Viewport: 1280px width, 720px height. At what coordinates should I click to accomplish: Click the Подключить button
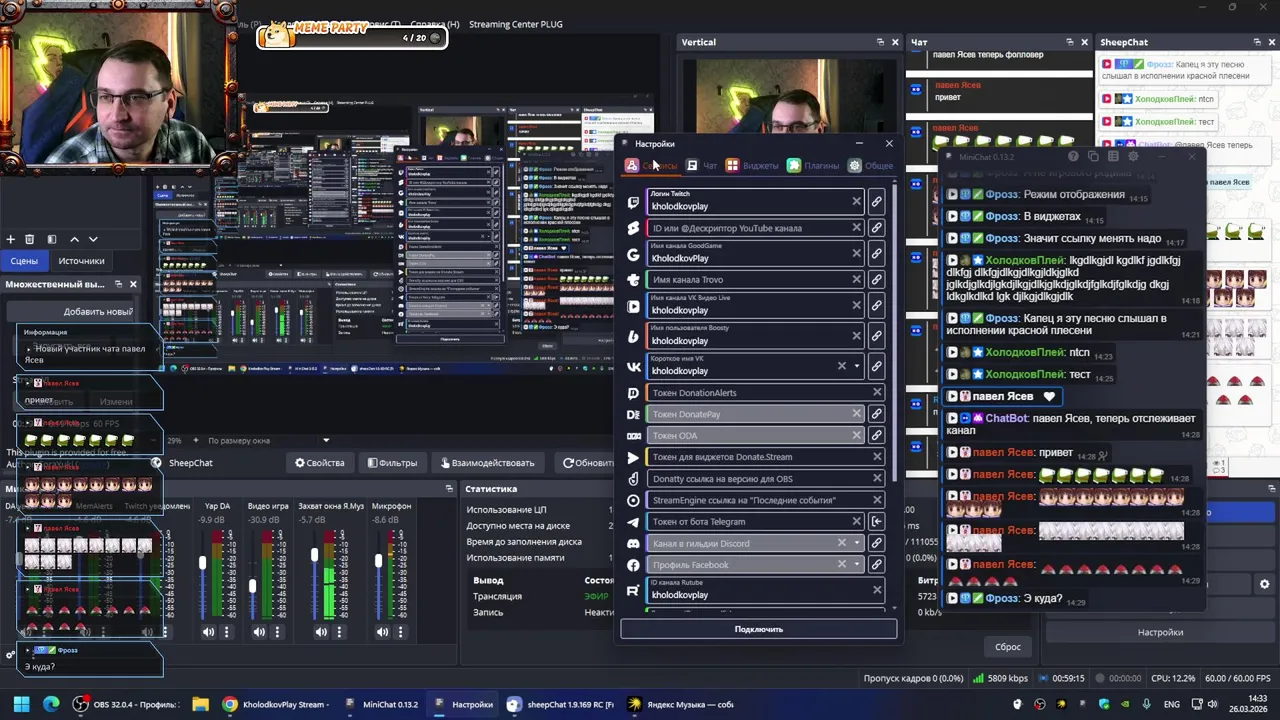pyautogui.click(x=758, y=629)
